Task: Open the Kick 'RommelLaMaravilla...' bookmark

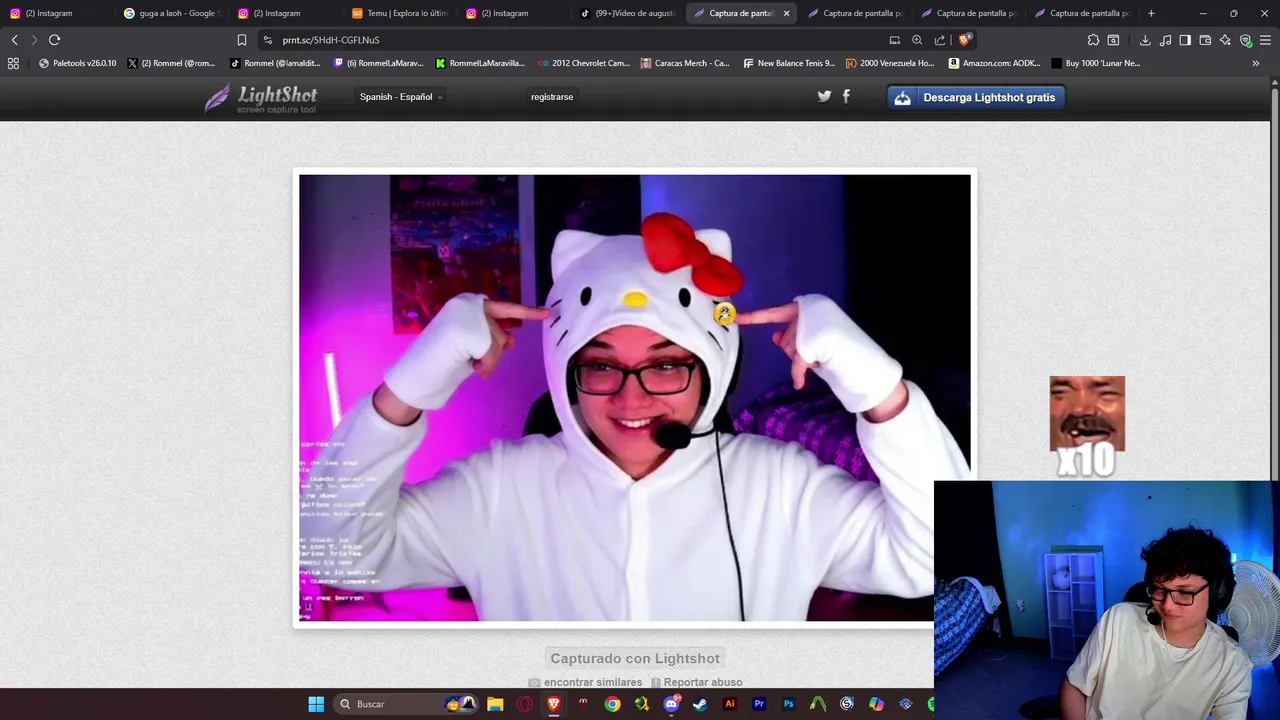Action: 480,63
